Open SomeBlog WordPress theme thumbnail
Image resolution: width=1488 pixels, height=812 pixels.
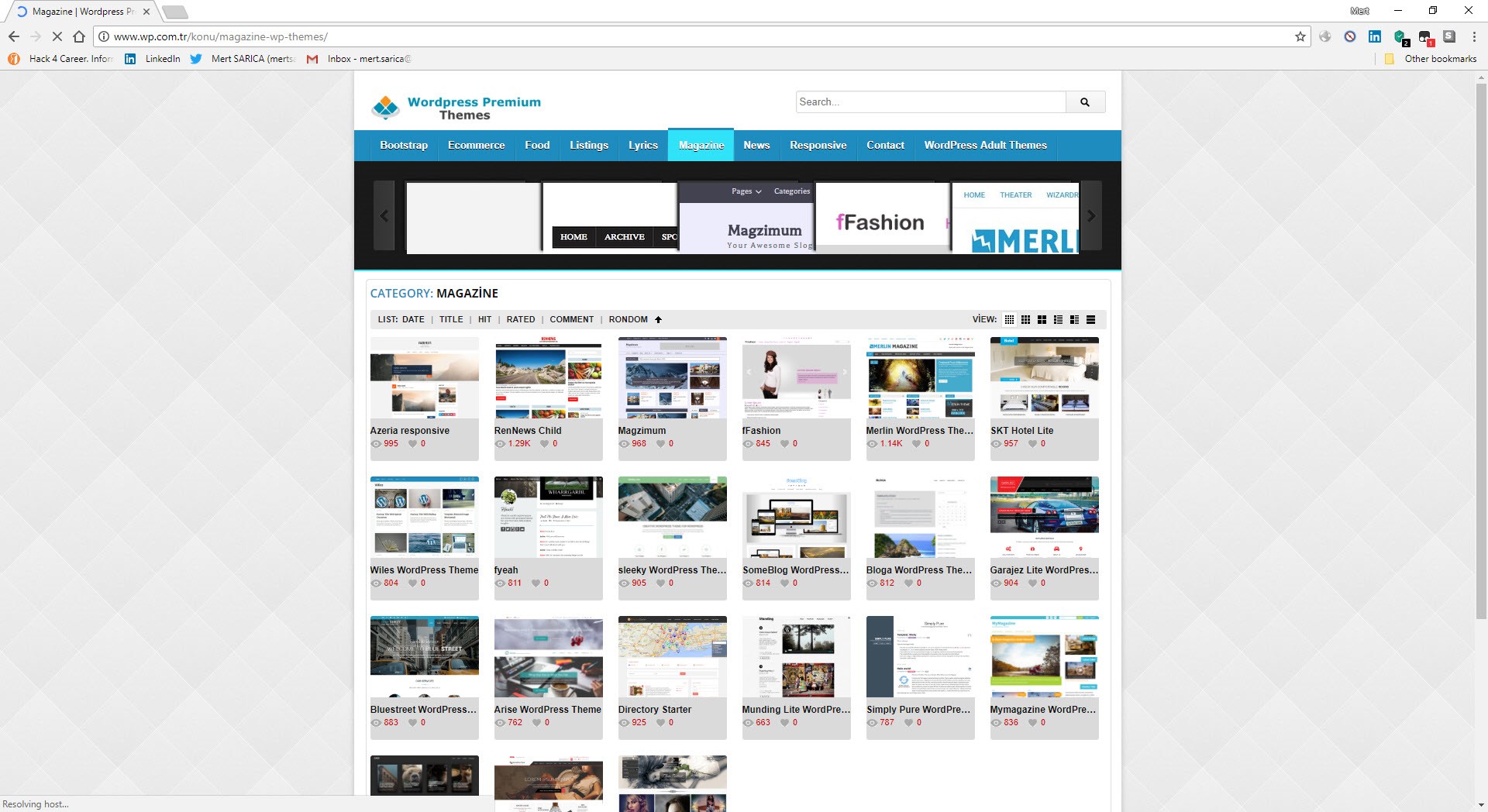click(797, 518)
